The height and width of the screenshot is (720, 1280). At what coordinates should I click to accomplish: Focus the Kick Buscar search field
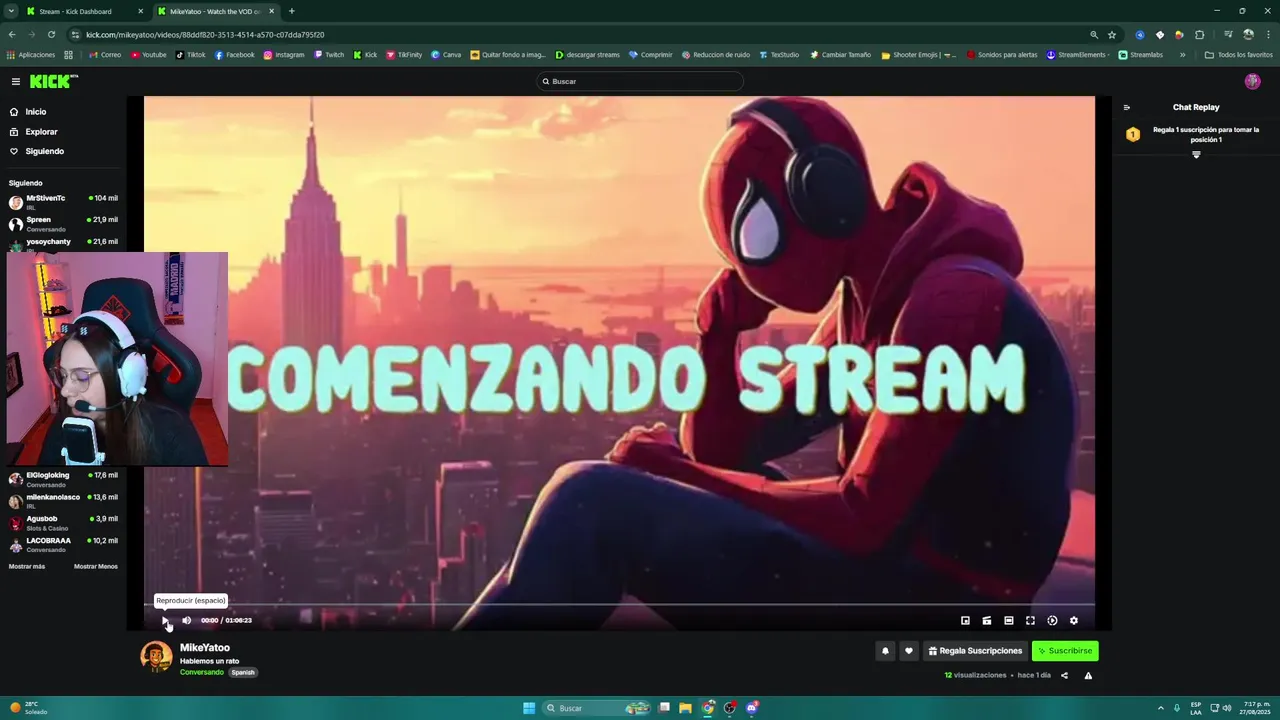click(x=640, y=81)
